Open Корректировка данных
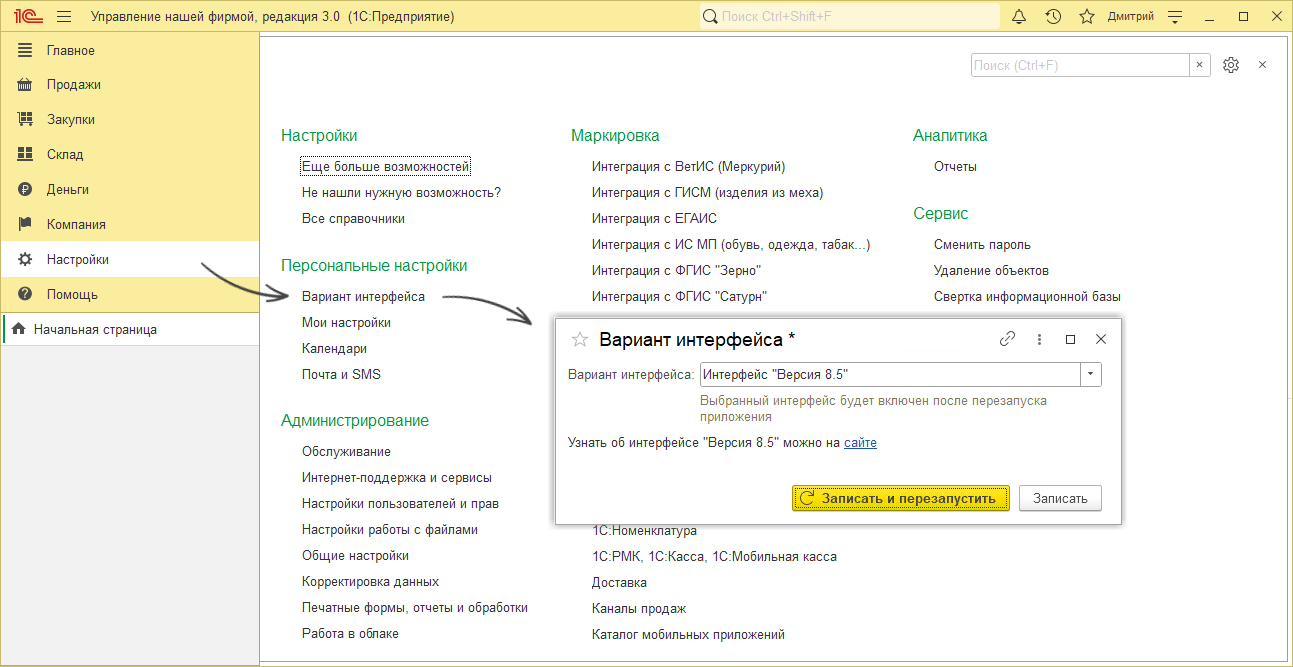The image size is (1293, 667). 370,582
